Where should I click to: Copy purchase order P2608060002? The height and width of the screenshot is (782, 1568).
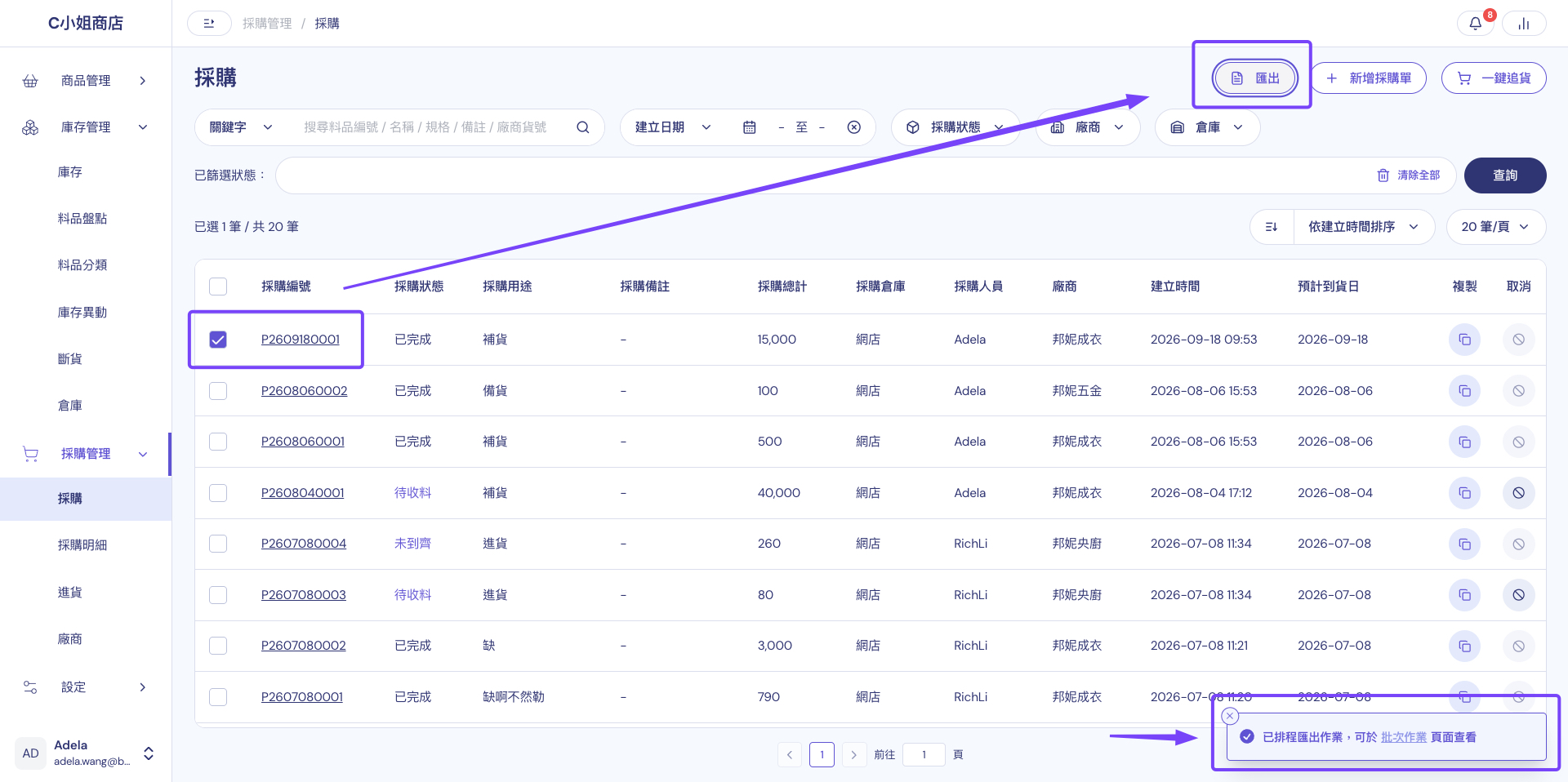click(x=1464, y=391)
